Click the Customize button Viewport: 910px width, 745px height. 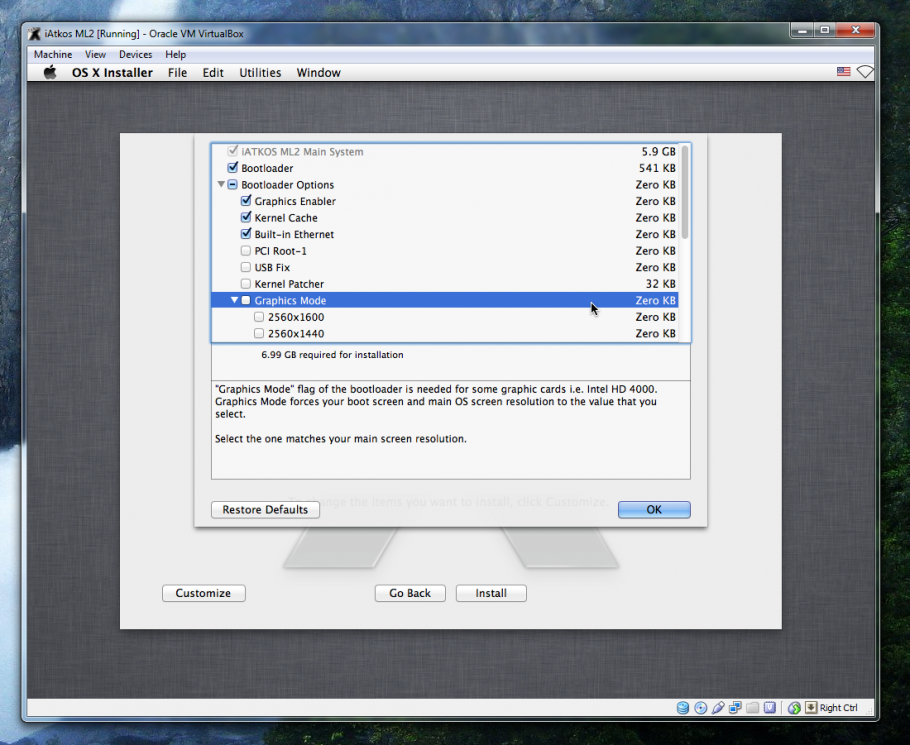coord(203,593)
